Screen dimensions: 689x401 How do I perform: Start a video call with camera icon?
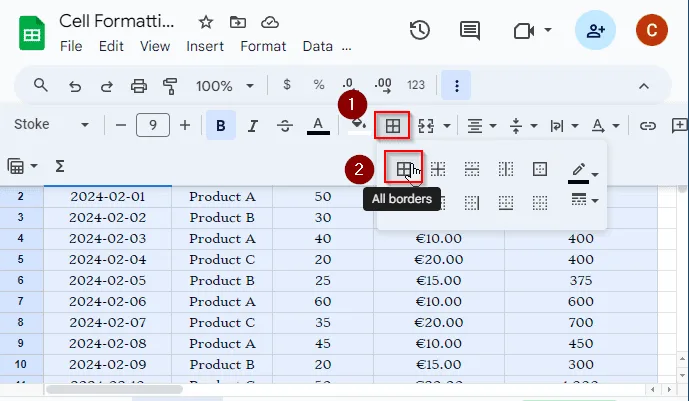point(524,30)
